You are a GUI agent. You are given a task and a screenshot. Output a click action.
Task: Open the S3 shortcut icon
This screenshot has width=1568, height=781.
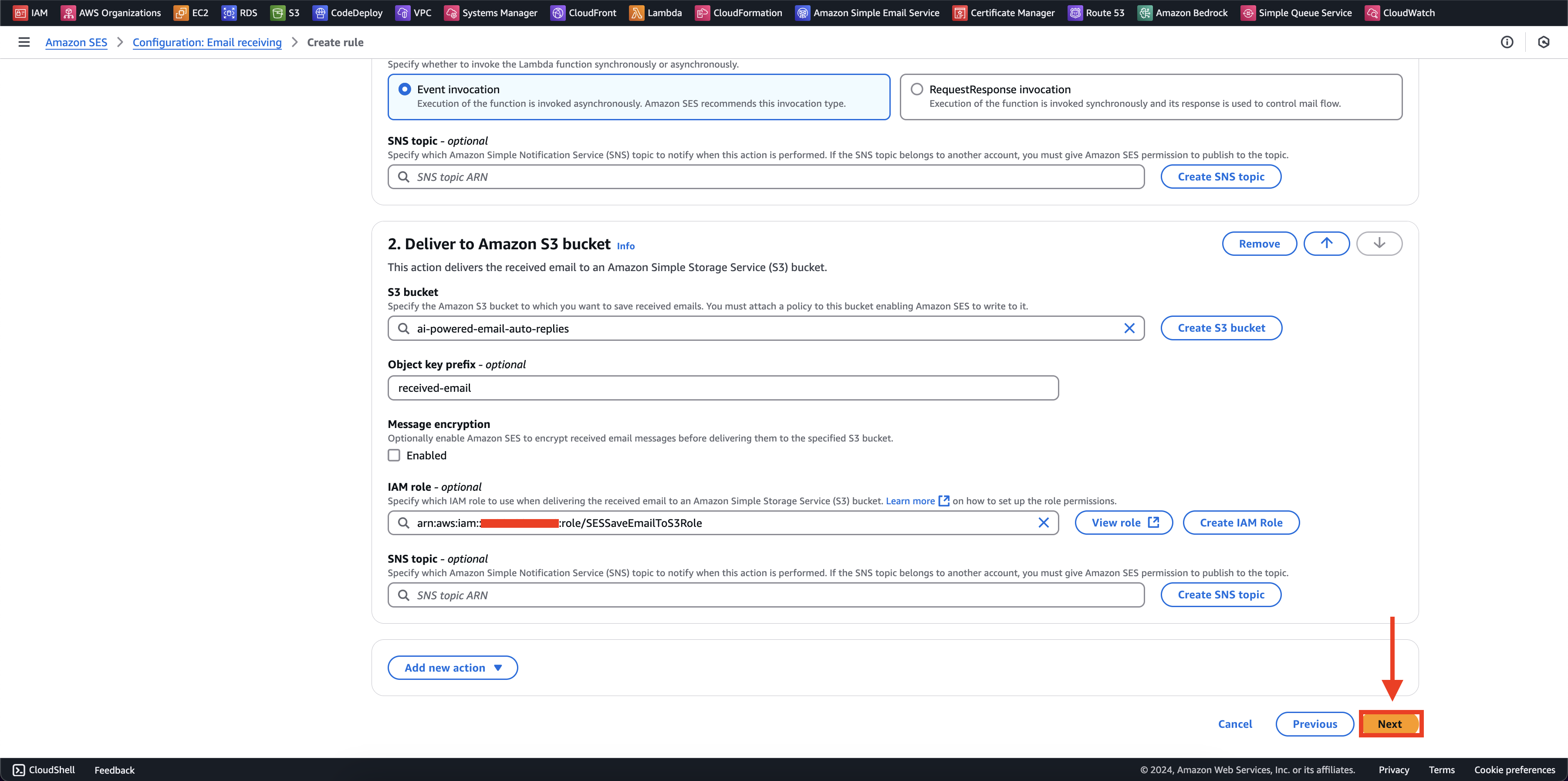[277, 13]
